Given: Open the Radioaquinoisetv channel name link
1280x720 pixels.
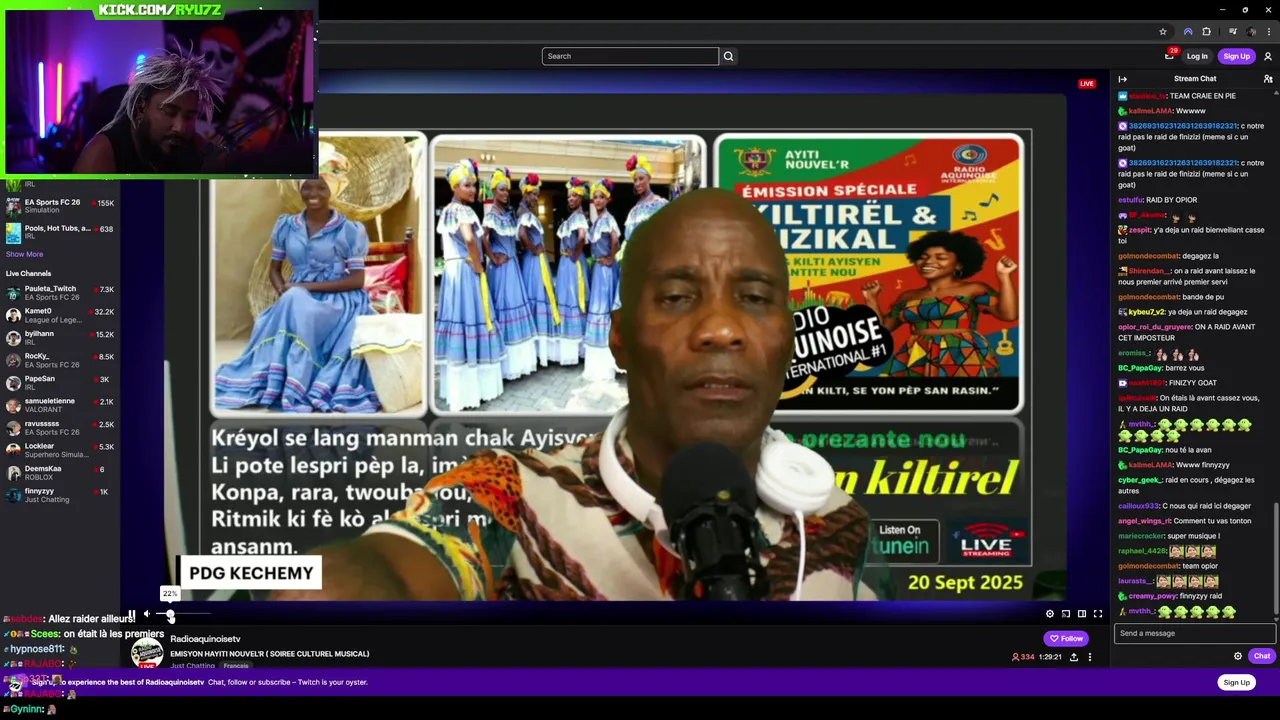Looking at the screenshot, I should (205, 639).
